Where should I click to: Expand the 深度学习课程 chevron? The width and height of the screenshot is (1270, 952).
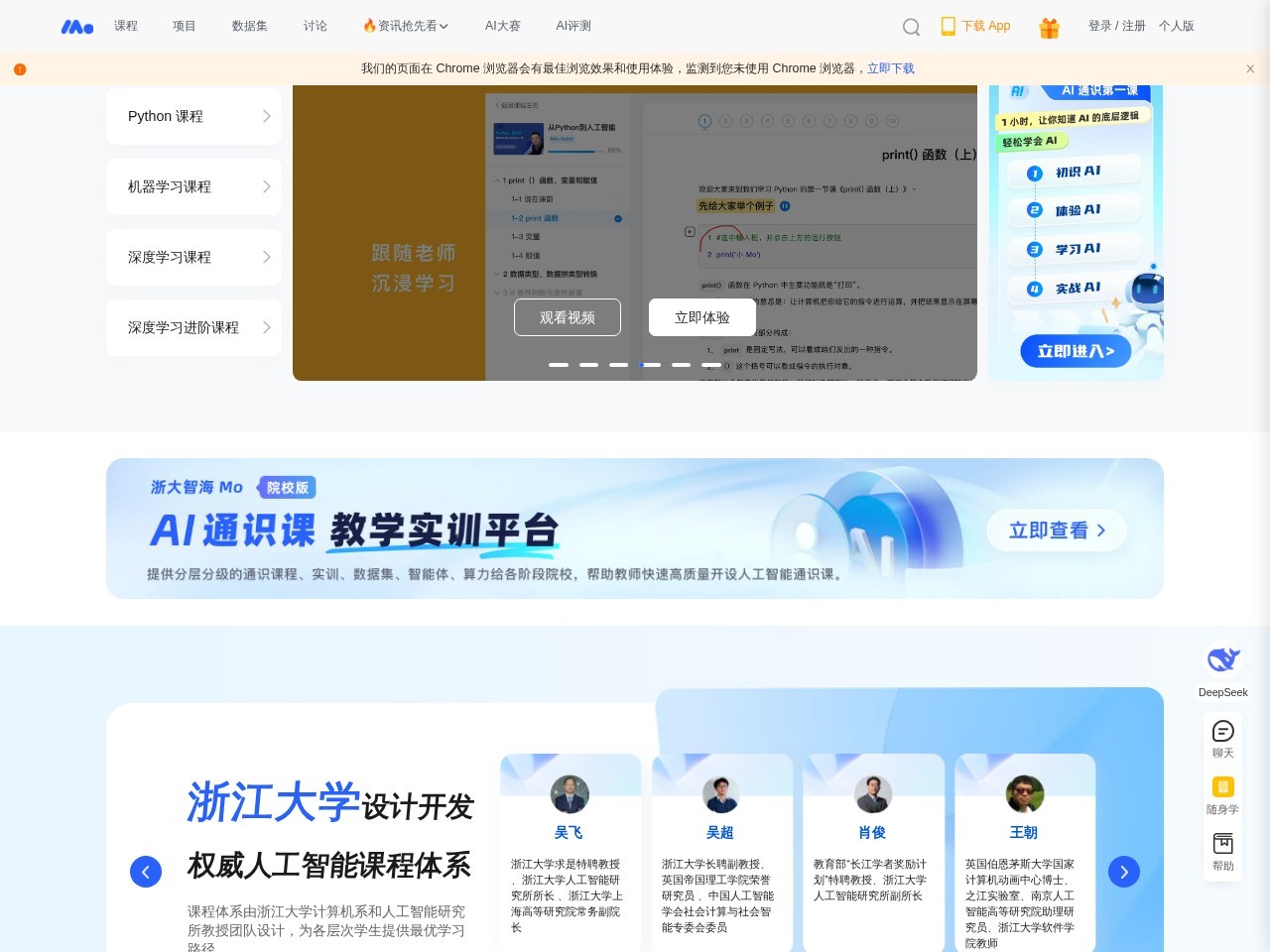[x=265, y=257]
